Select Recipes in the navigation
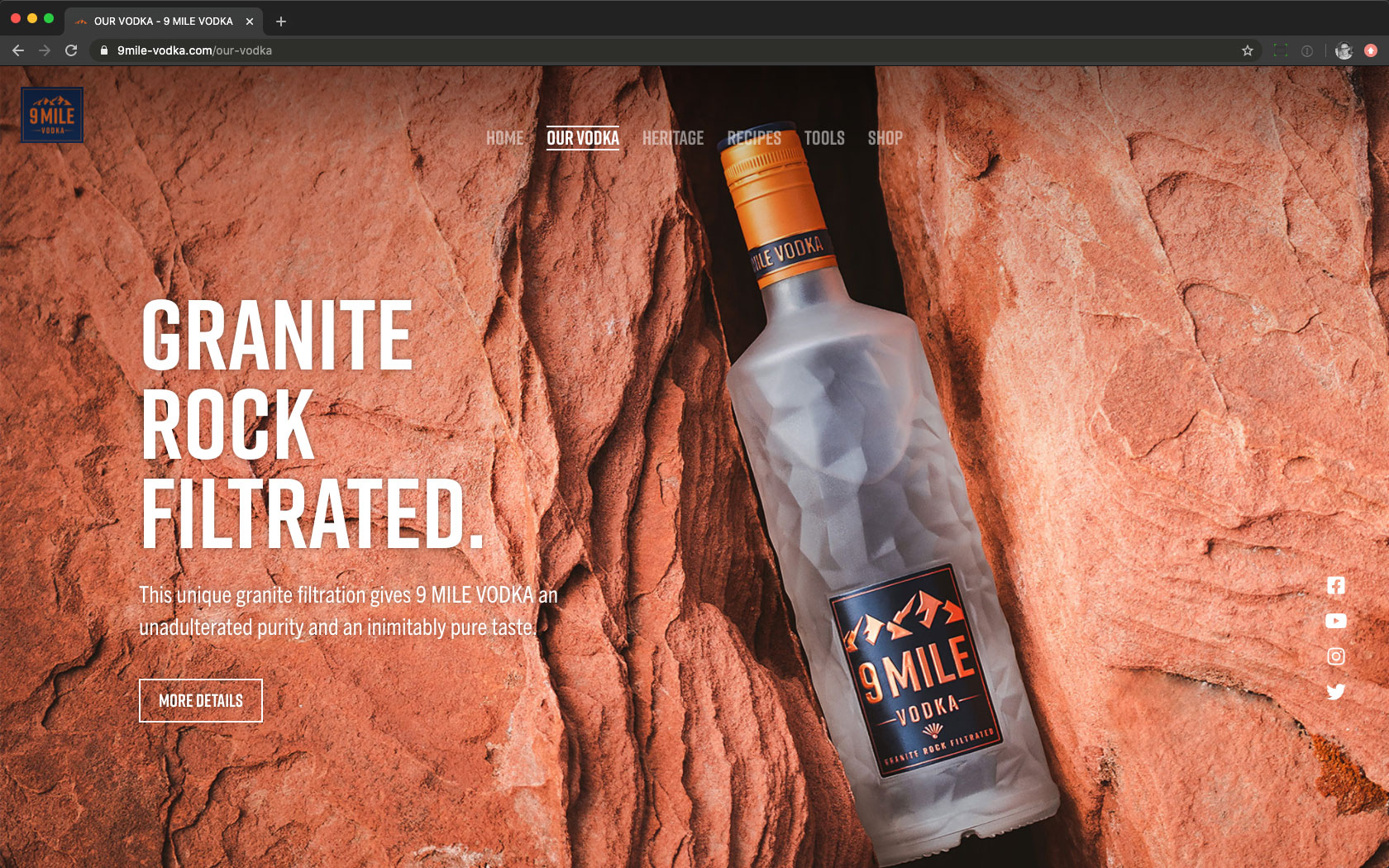Screen dimensions: 1389x868 point(754,138)
